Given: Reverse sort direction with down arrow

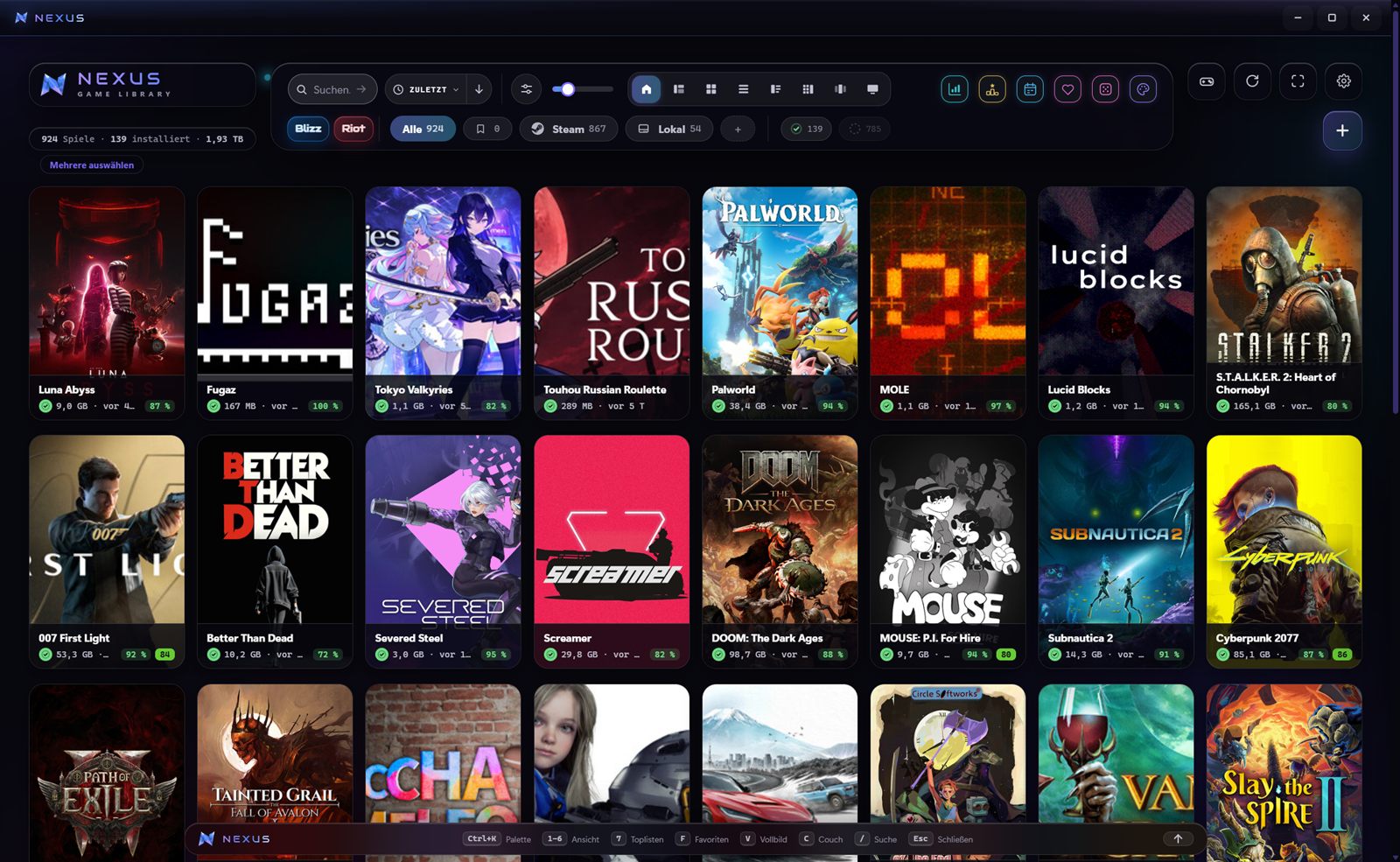Looking at the screenshot, I should pyautogui.click(x=479, y=89).
